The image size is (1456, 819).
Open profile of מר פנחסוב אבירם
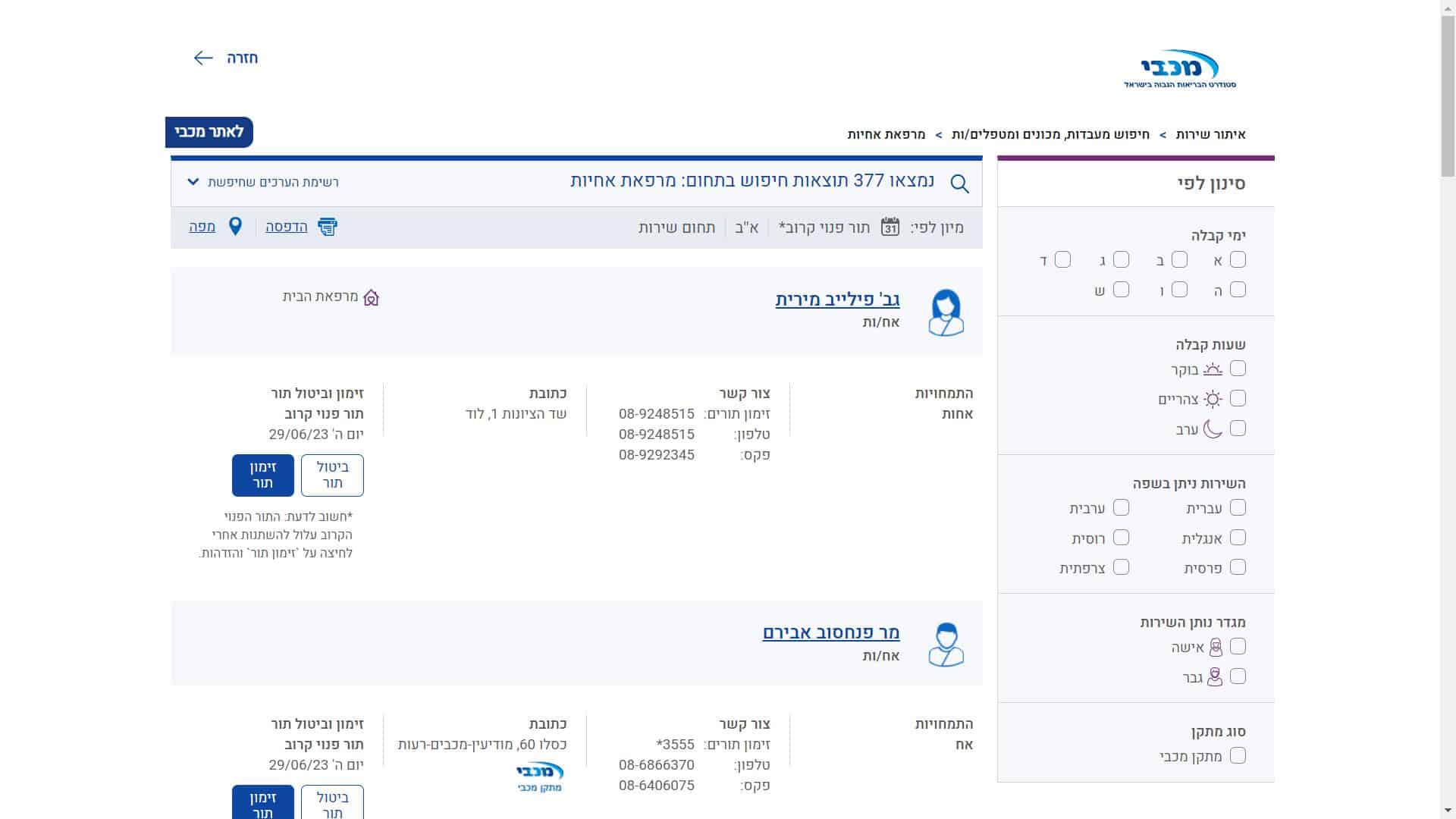pyautogui.click(x=831, y=632)
